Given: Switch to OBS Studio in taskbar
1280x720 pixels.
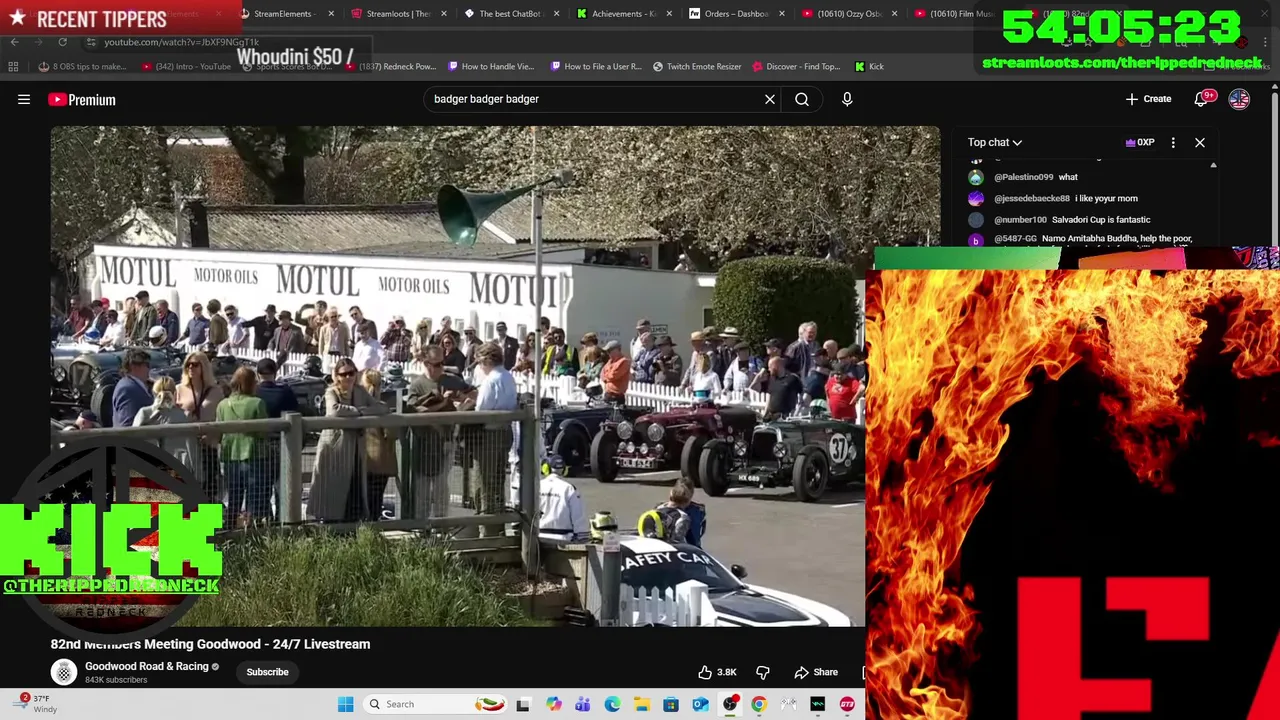Looking at the screenshot, I should point(730,704).
